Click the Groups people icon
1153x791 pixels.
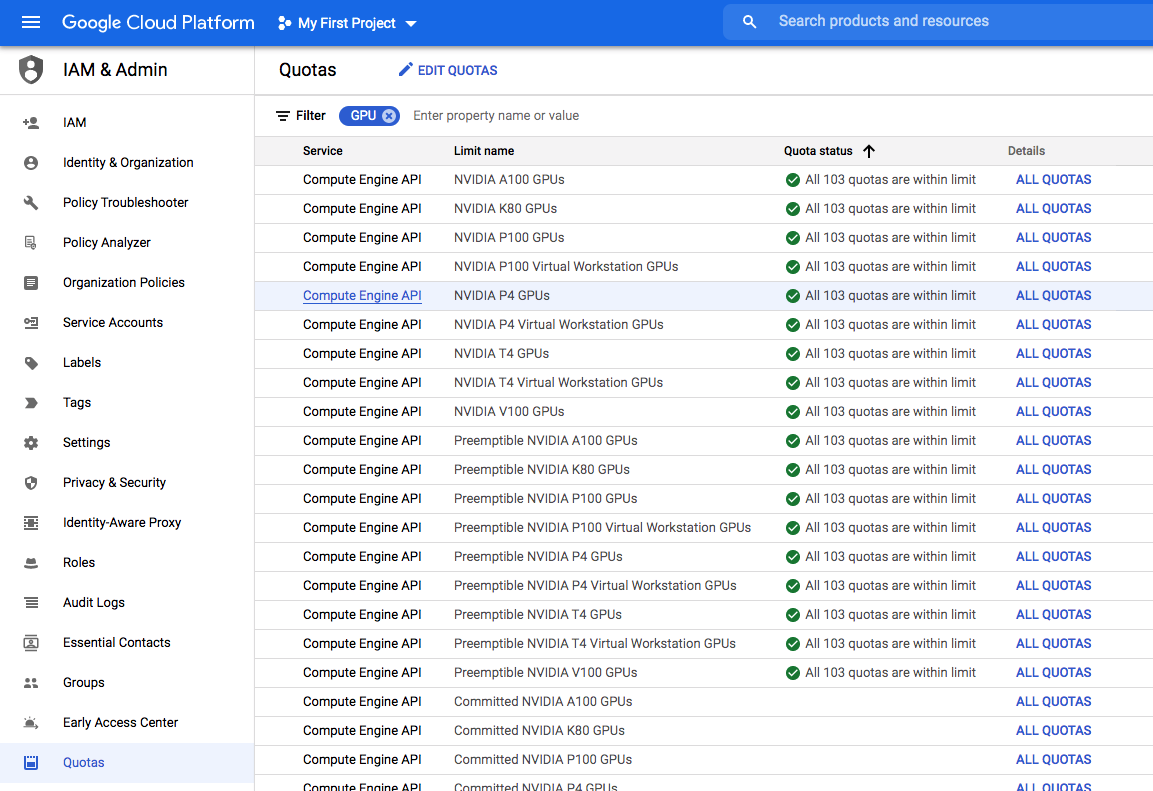coord(31,683)
